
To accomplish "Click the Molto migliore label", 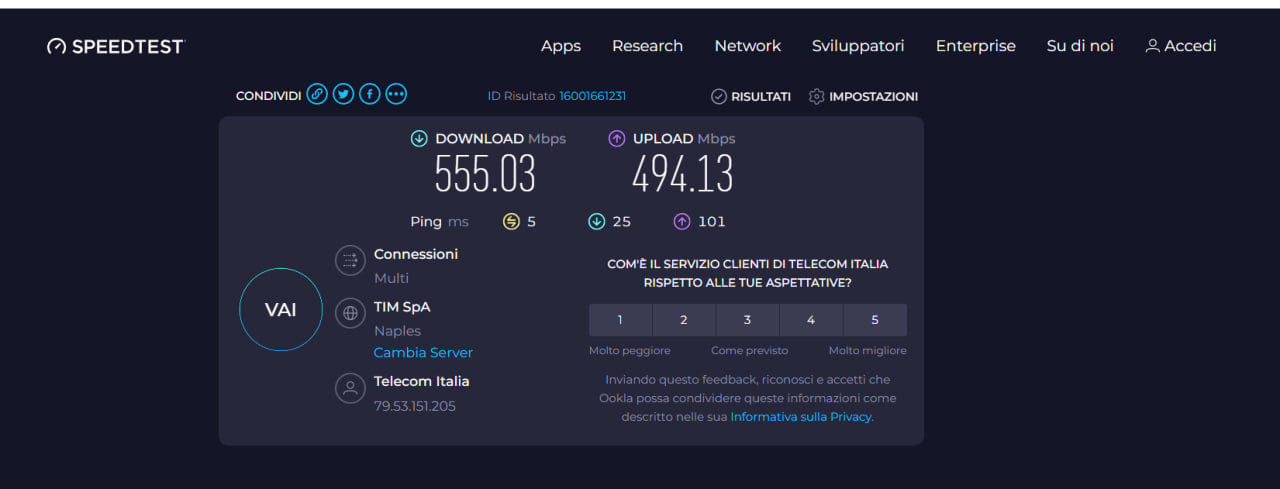I will (868, 351).
